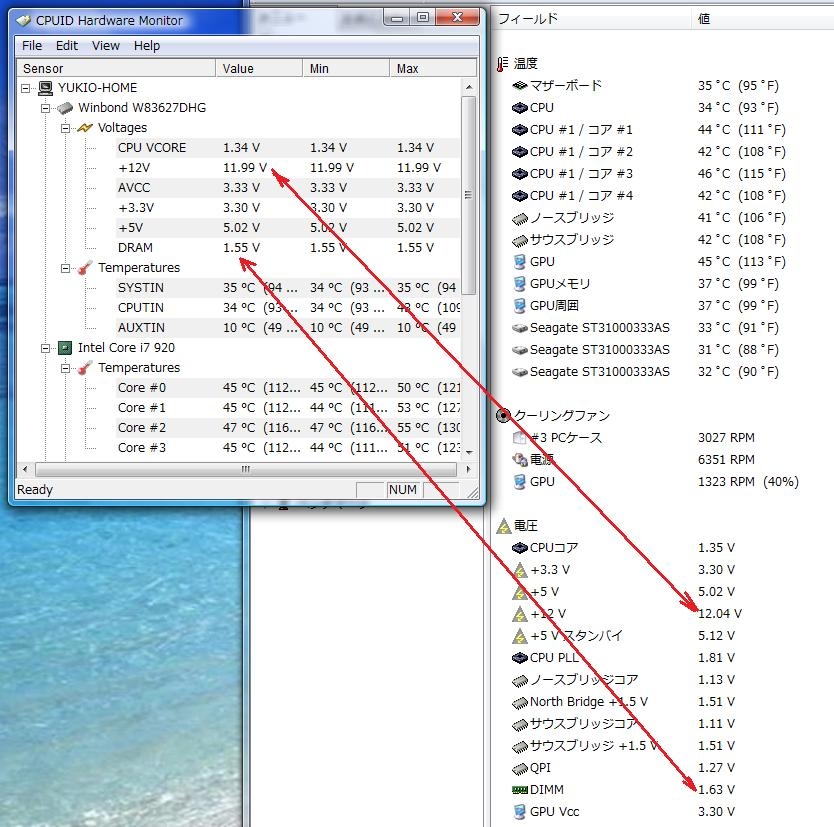This screenshot has width=834, height=827.
Task: Collapse the Intel Core i7 920 node
Action: tap(46, 348)
